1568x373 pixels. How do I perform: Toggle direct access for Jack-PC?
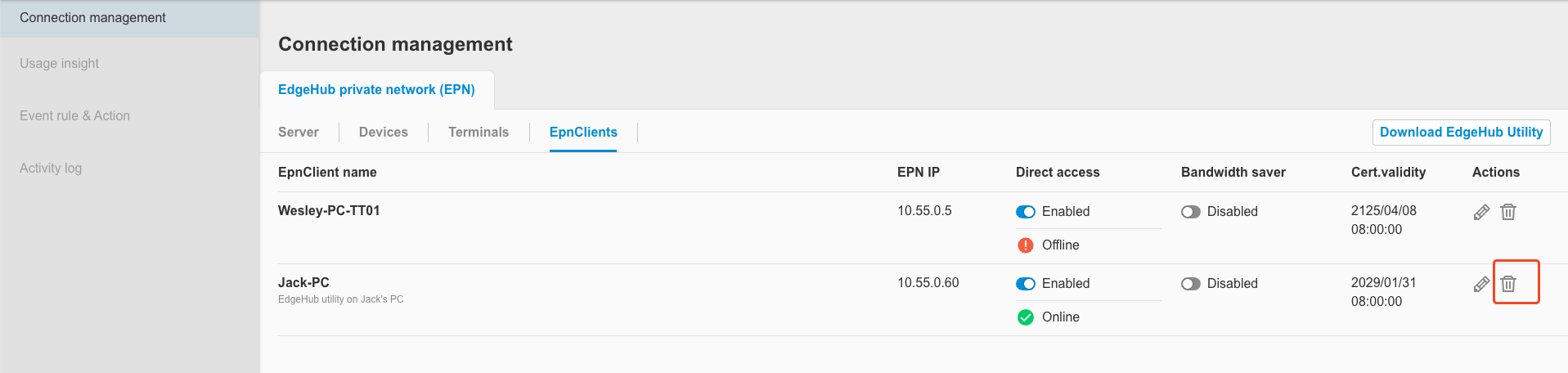pos(1026,284)
